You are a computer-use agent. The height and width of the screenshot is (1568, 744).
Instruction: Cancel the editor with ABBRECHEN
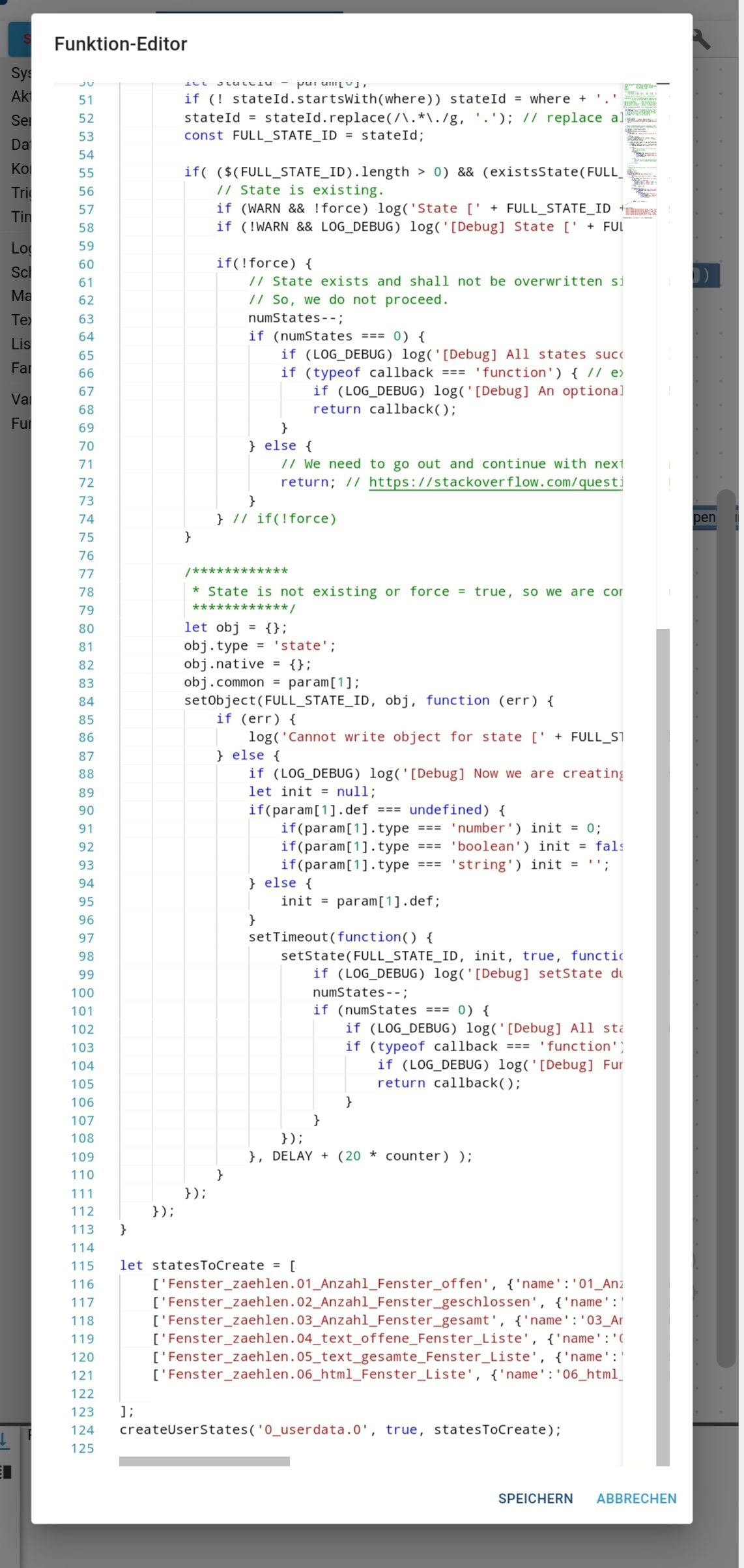[x=636, y=1498]
